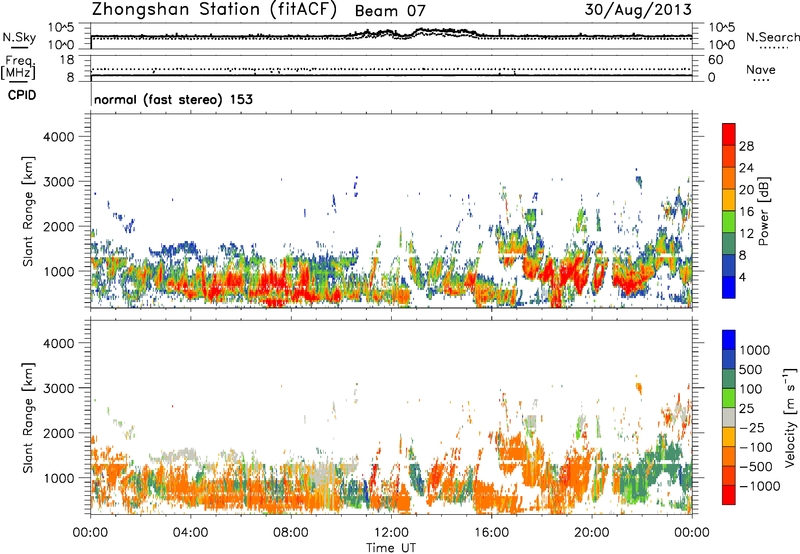Click the date "30/Aug/2013"
The width and height of the screenshot is (800, 554).
[x=638, y=10]
